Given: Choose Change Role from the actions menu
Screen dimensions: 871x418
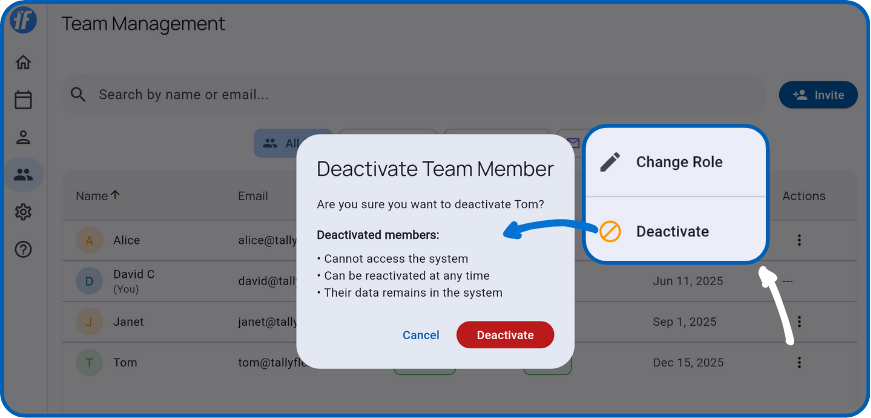Looking at the screenshot, I should click(x=675, y=162).
